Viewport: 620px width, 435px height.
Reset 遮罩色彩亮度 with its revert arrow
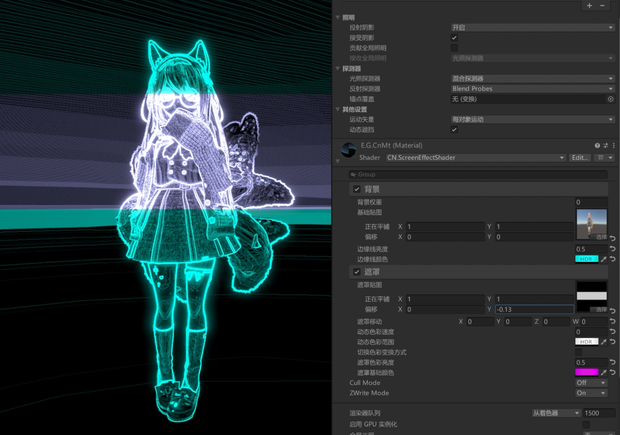(612, 362)
